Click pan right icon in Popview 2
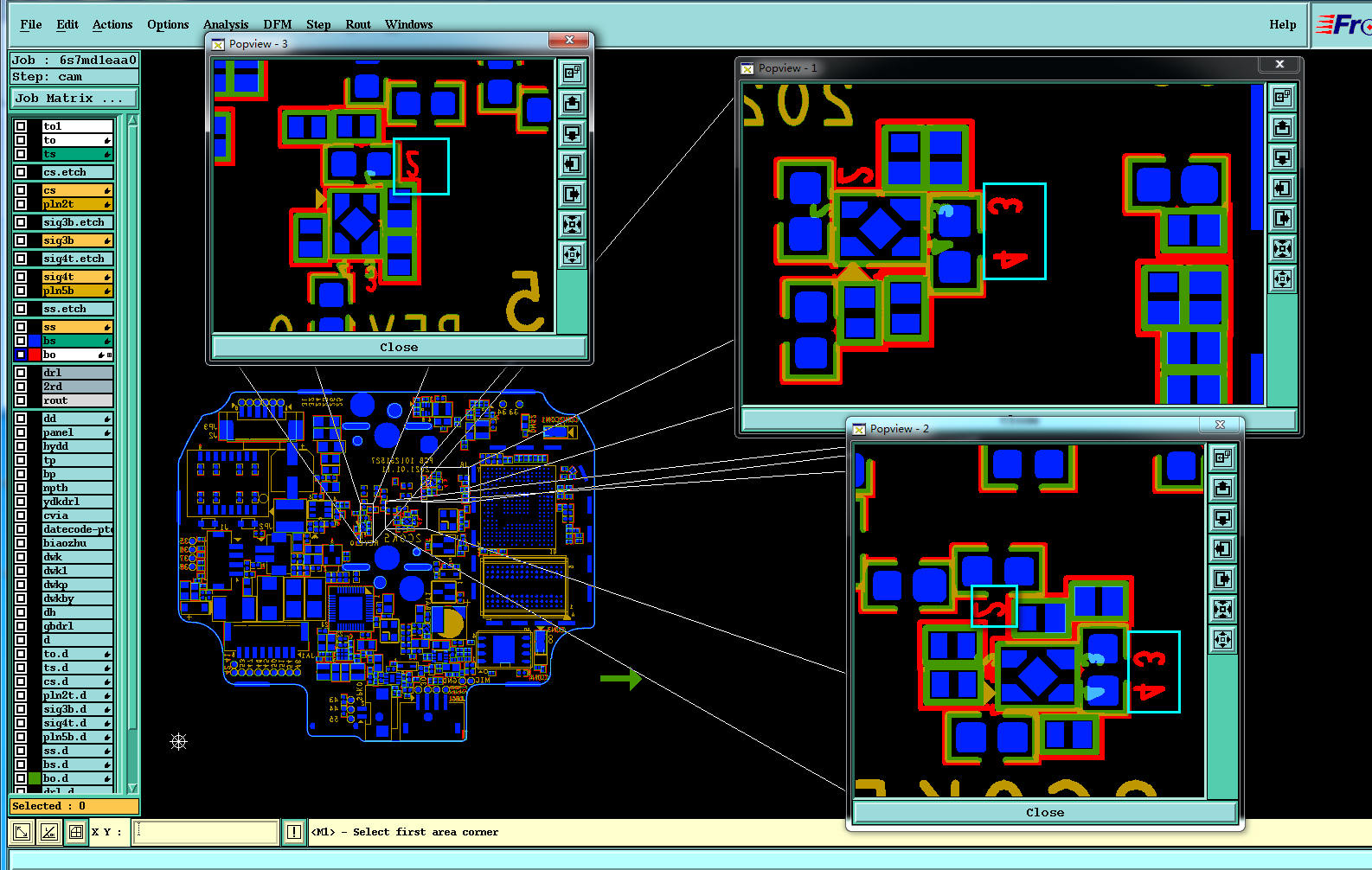This screenshot has height=870, width=1372. 1222,579
